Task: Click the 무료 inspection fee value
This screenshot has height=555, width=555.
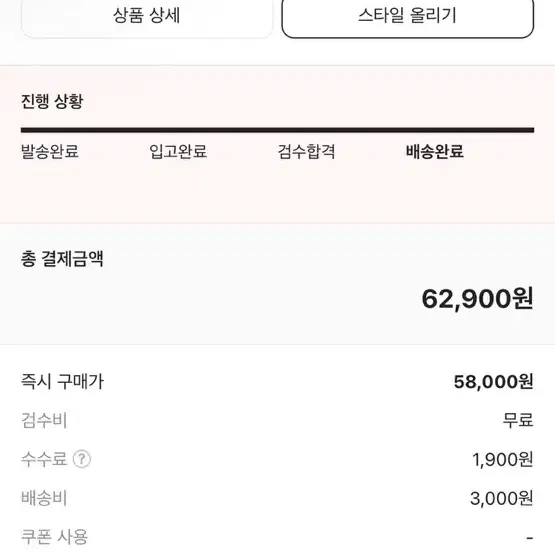Action: (518, 420)
